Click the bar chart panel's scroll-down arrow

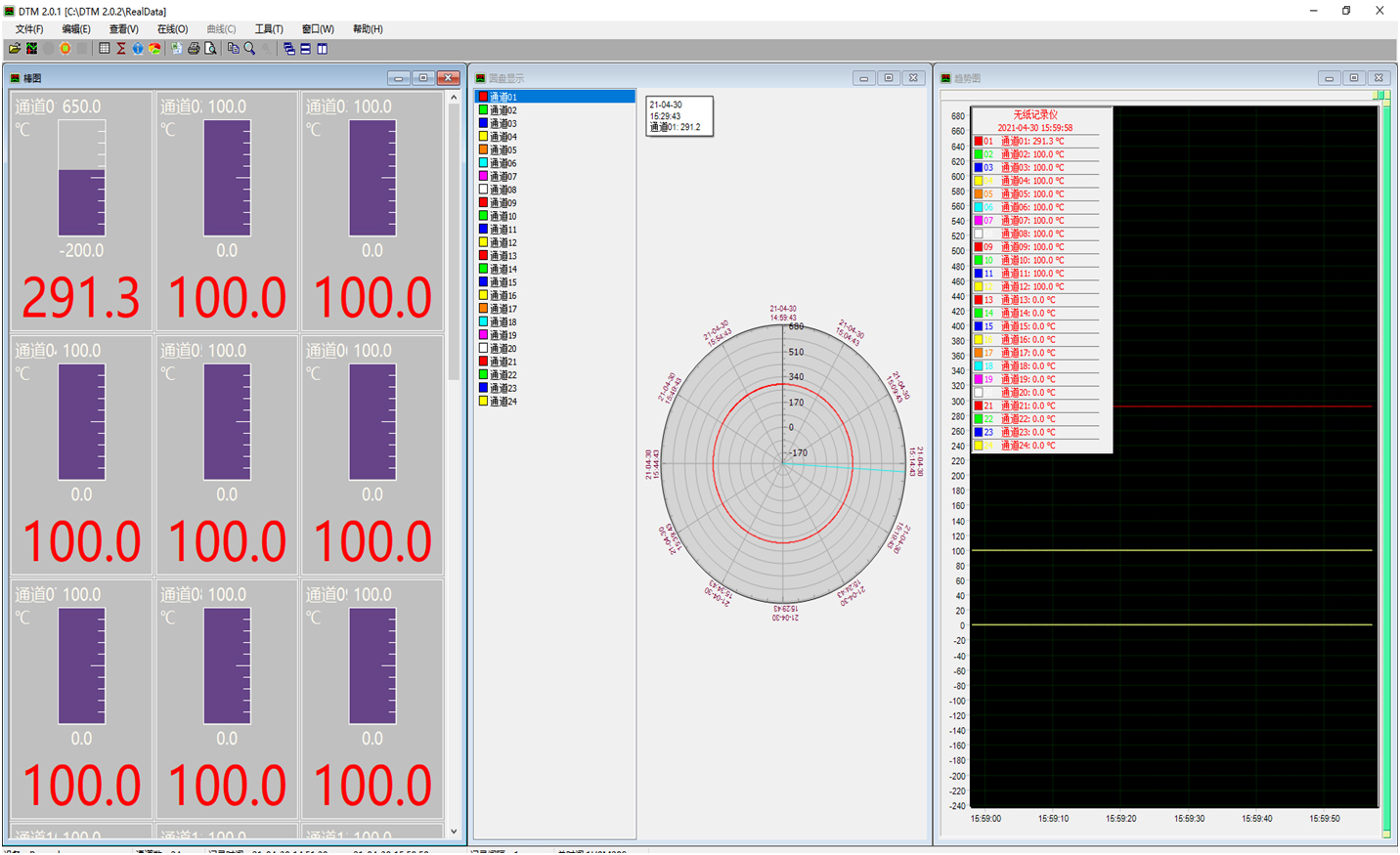coord(454,832)
